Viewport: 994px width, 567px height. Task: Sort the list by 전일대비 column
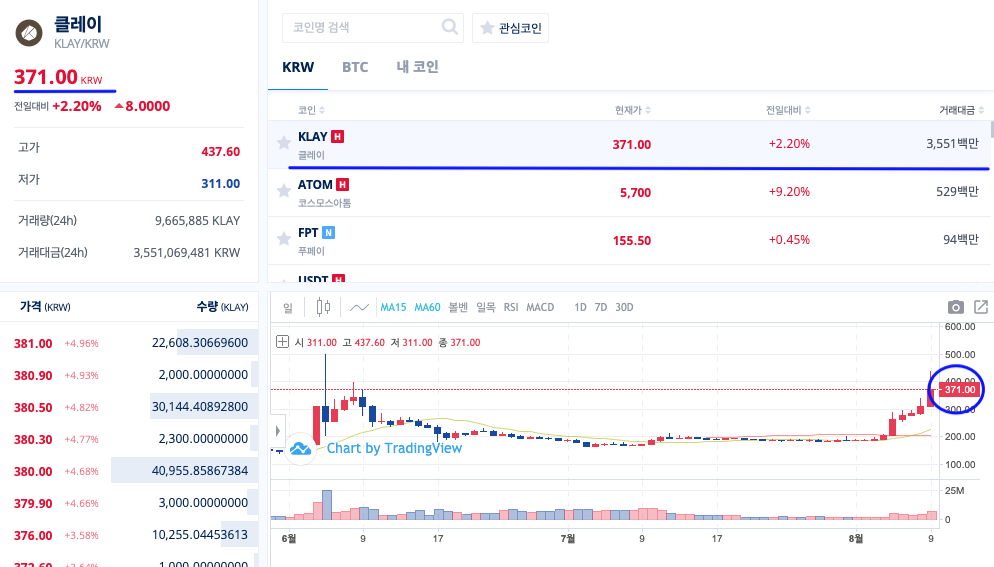pos(788,110)
